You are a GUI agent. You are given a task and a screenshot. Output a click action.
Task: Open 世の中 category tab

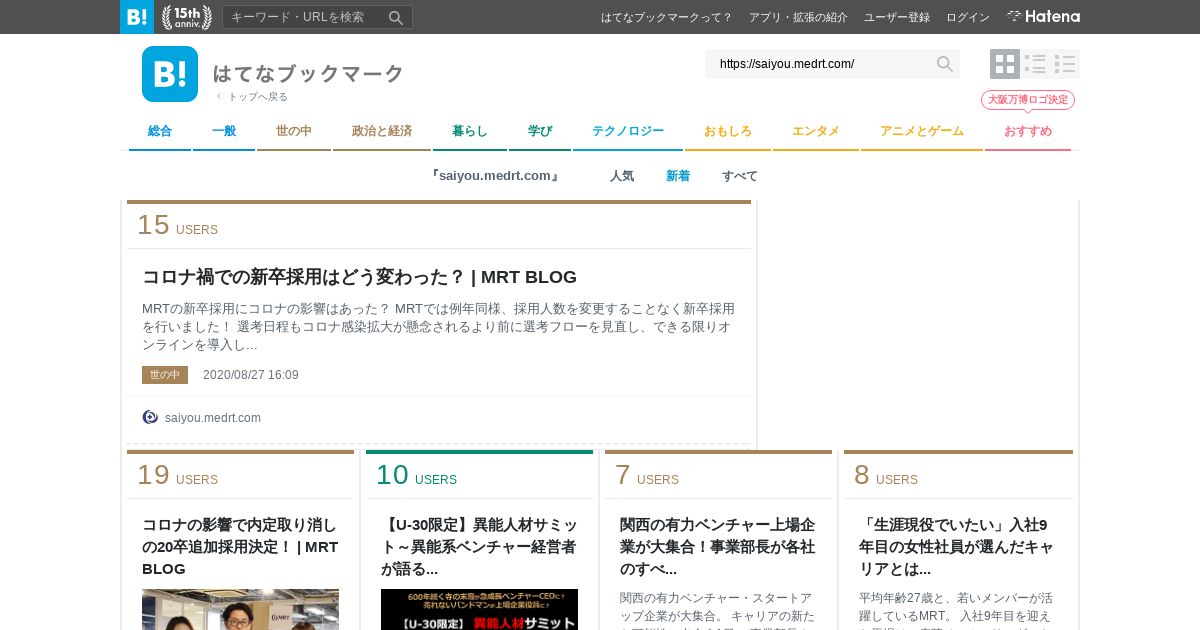(294, 131)
